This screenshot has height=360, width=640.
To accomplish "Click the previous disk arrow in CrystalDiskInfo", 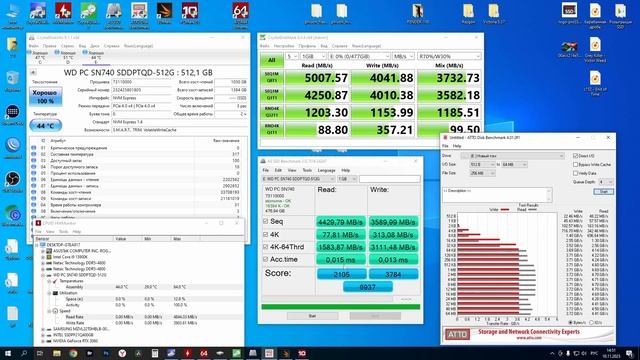I will pyautogui.click(x=33, y=72).
